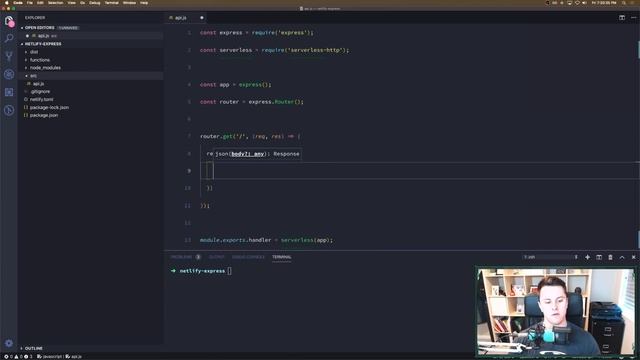Click the split editor icon

(622, 18)
